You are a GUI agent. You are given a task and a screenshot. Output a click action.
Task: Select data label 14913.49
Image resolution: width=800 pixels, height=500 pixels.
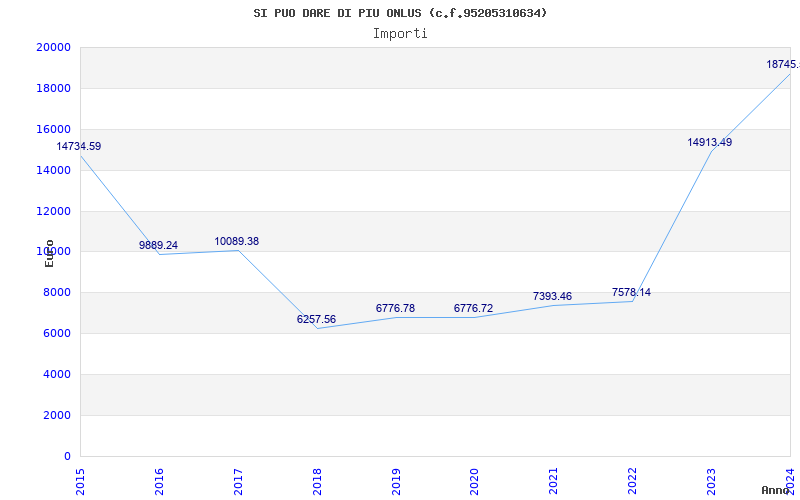point(710,142)
